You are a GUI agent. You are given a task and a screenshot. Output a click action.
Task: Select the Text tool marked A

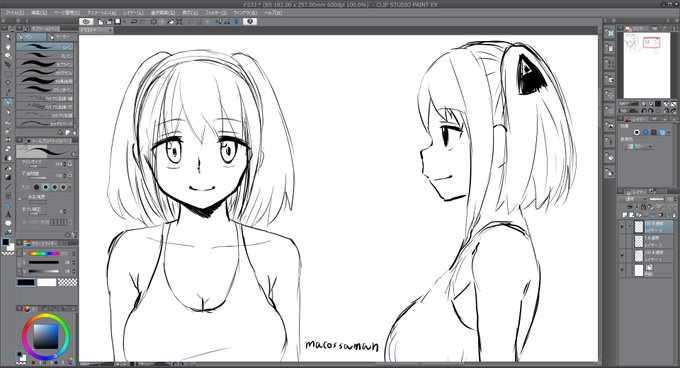(x=8, y=214)
